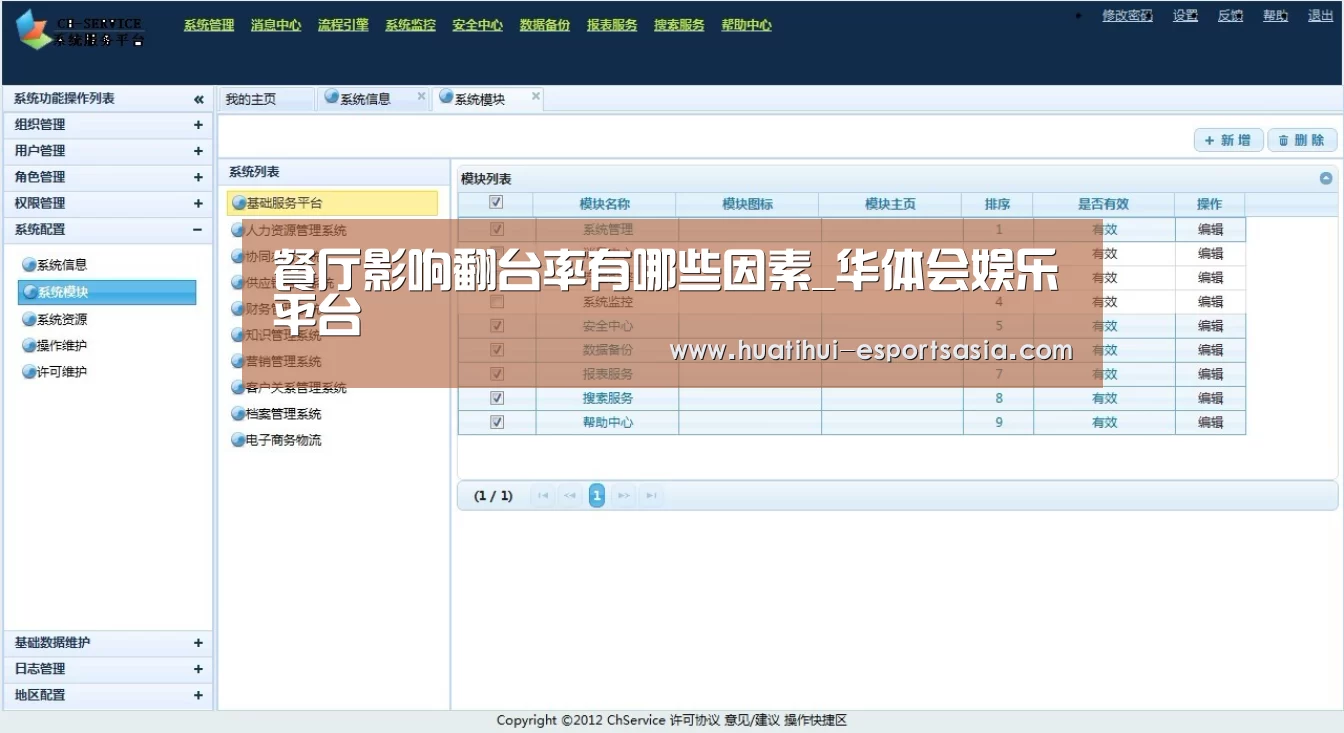Click the 新增 button
Screen dimensions: 1344x733
point(1229,140)
